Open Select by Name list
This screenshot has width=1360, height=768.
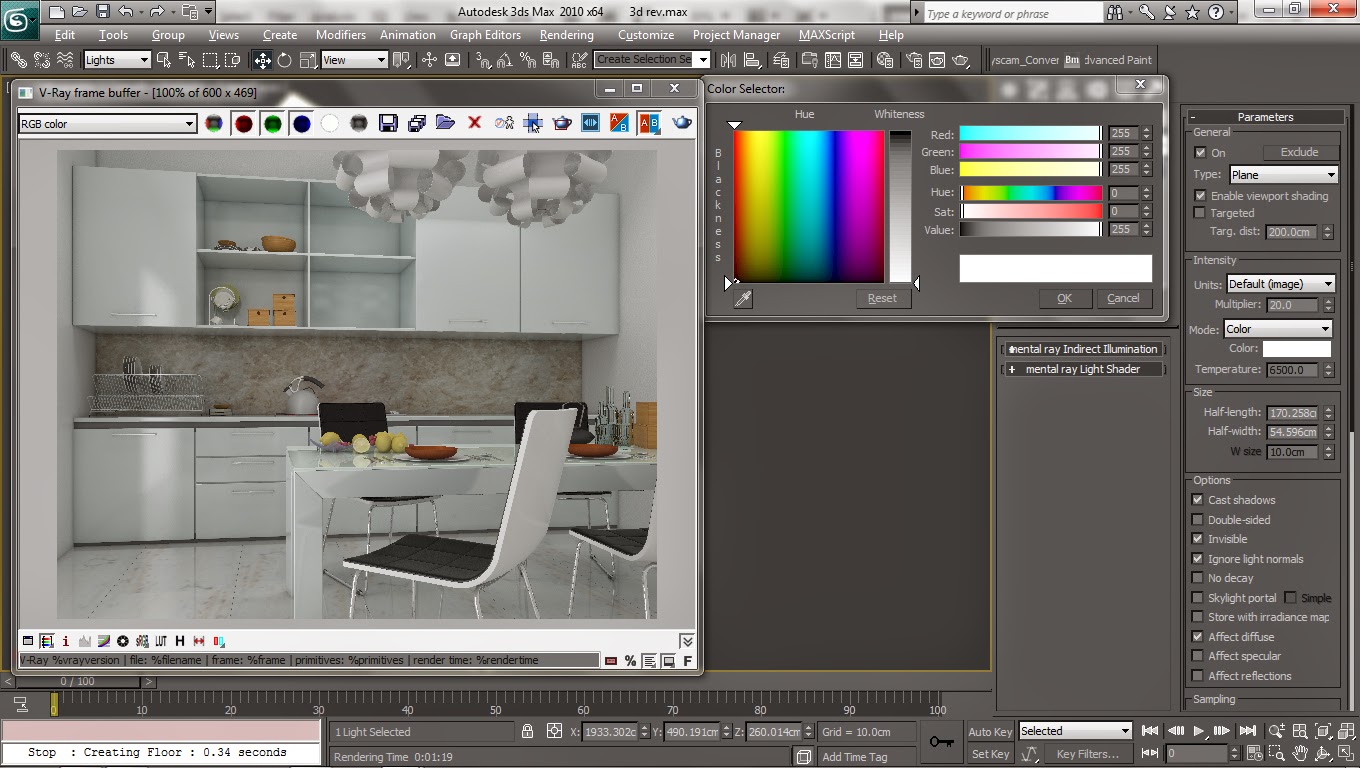click(x=186, y=60)
